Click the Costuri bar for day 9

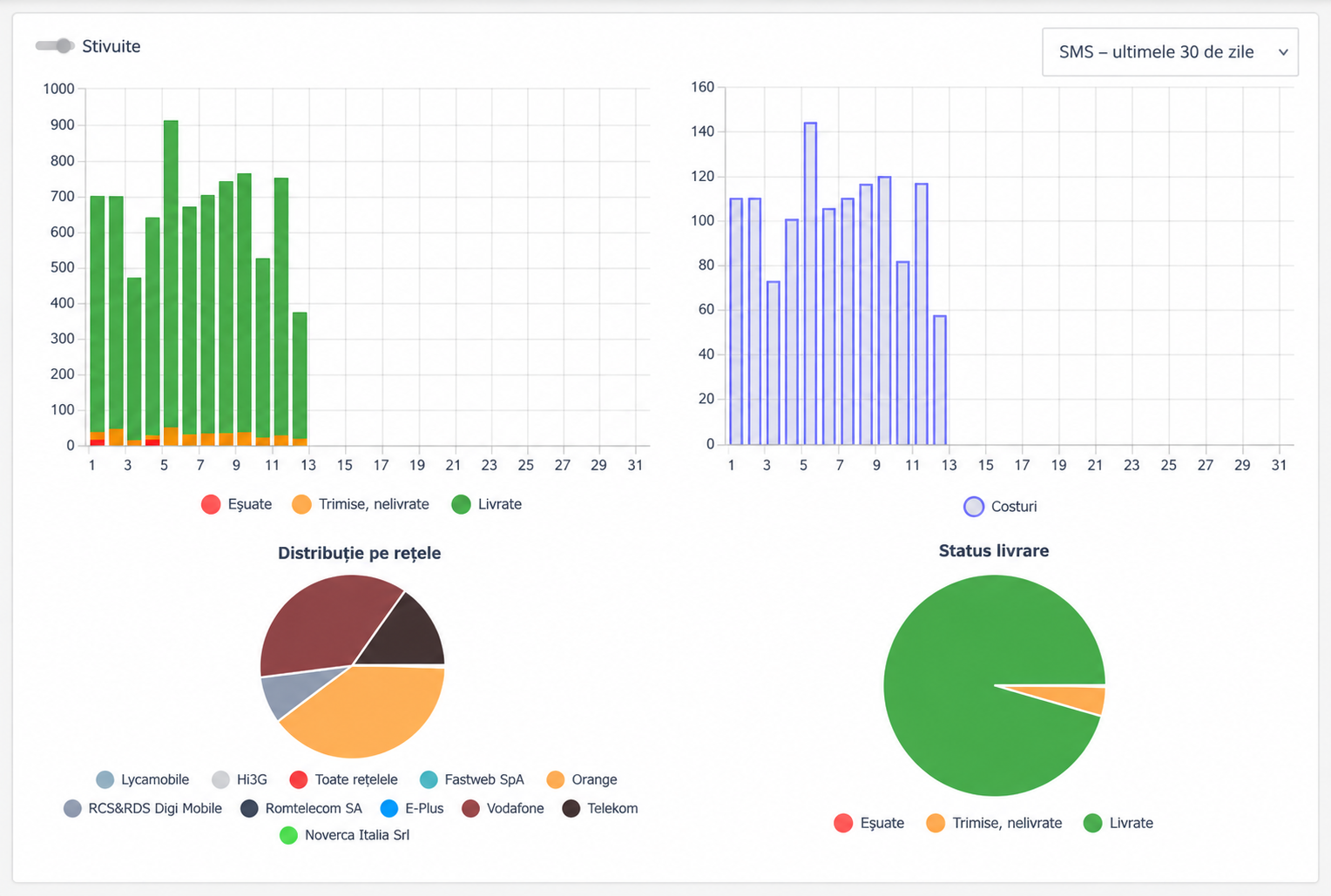point(884,311)
